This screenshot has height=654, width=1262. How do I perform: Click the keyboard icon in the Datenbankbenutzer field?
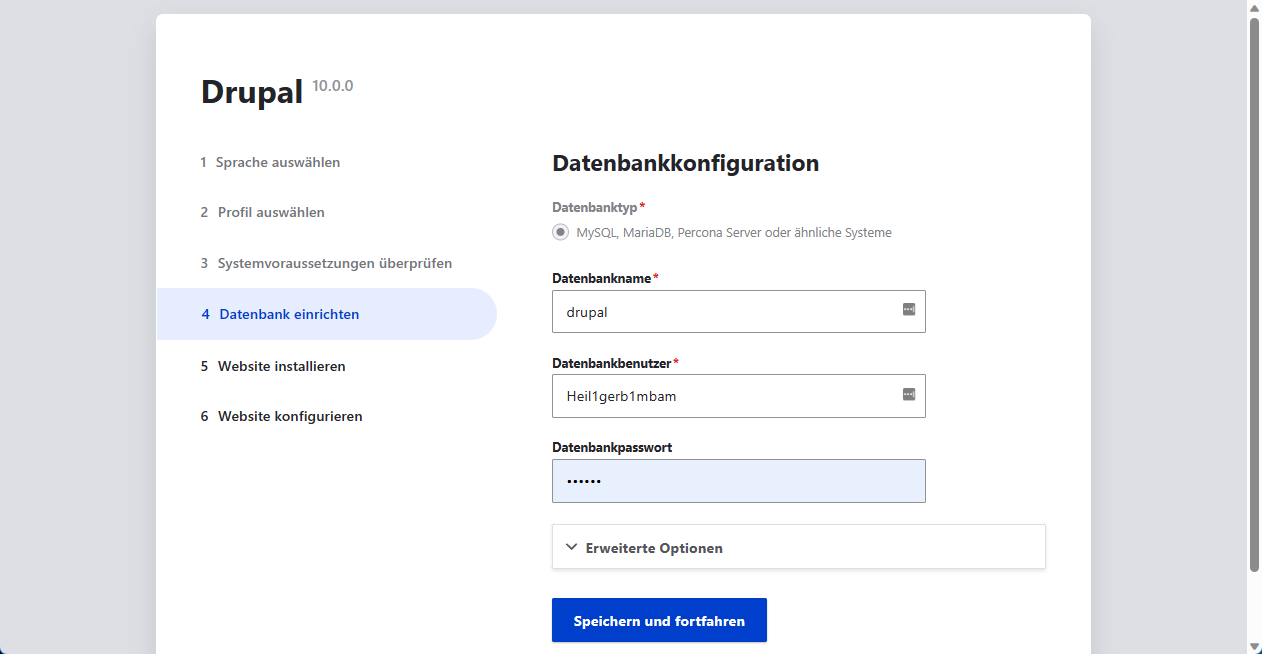pos(909,395)
